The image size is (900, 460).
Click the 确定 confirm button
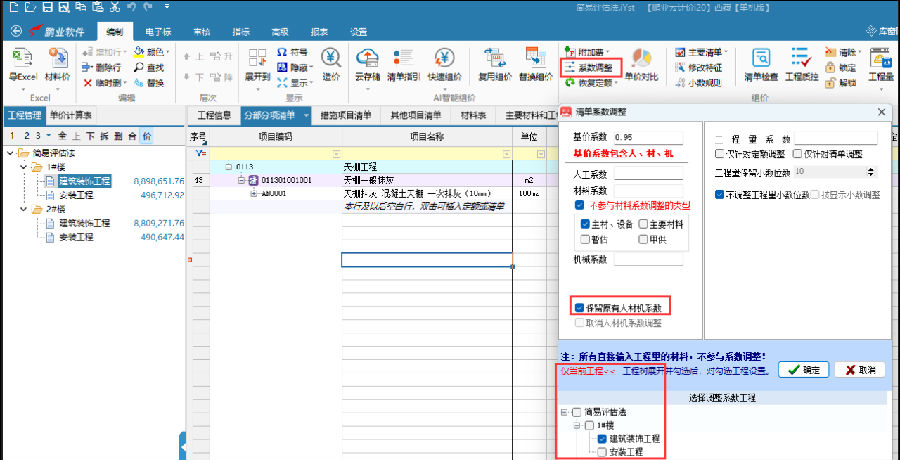[x=802, y=370]
